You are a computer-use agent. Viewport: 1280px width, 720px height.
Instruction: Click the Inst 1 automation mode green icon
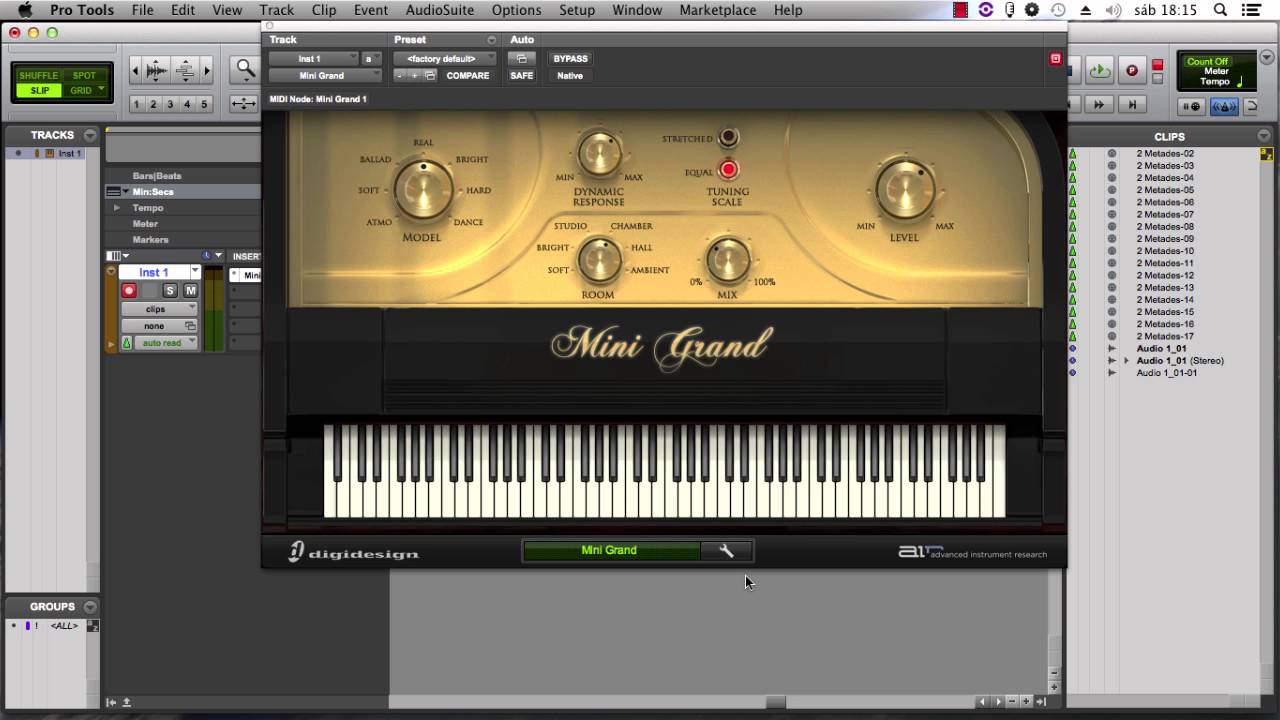pyautogui.click(x=126, y=343)
